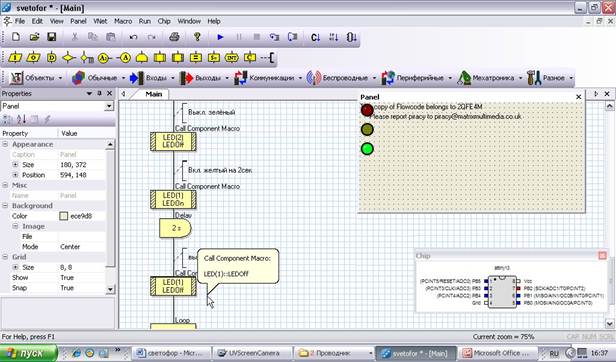Create a new flowchart file
The height and width of the screenshot is (362, 616).
[x=16, y=37]
